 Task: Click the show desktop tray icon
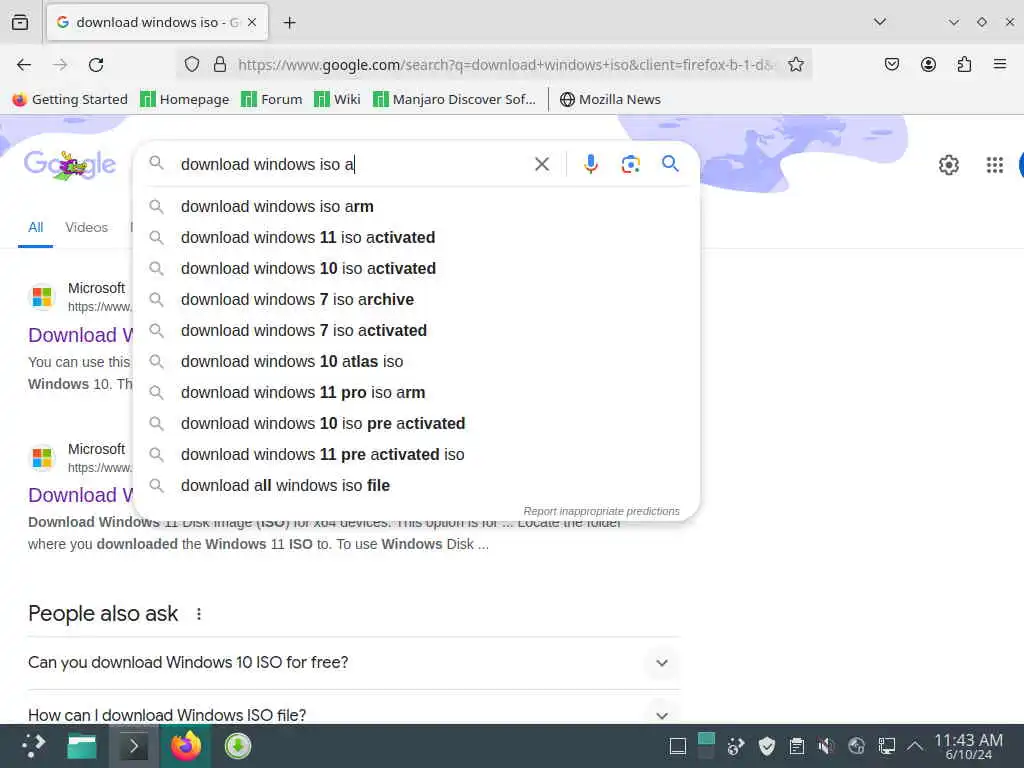pos(677,746)
